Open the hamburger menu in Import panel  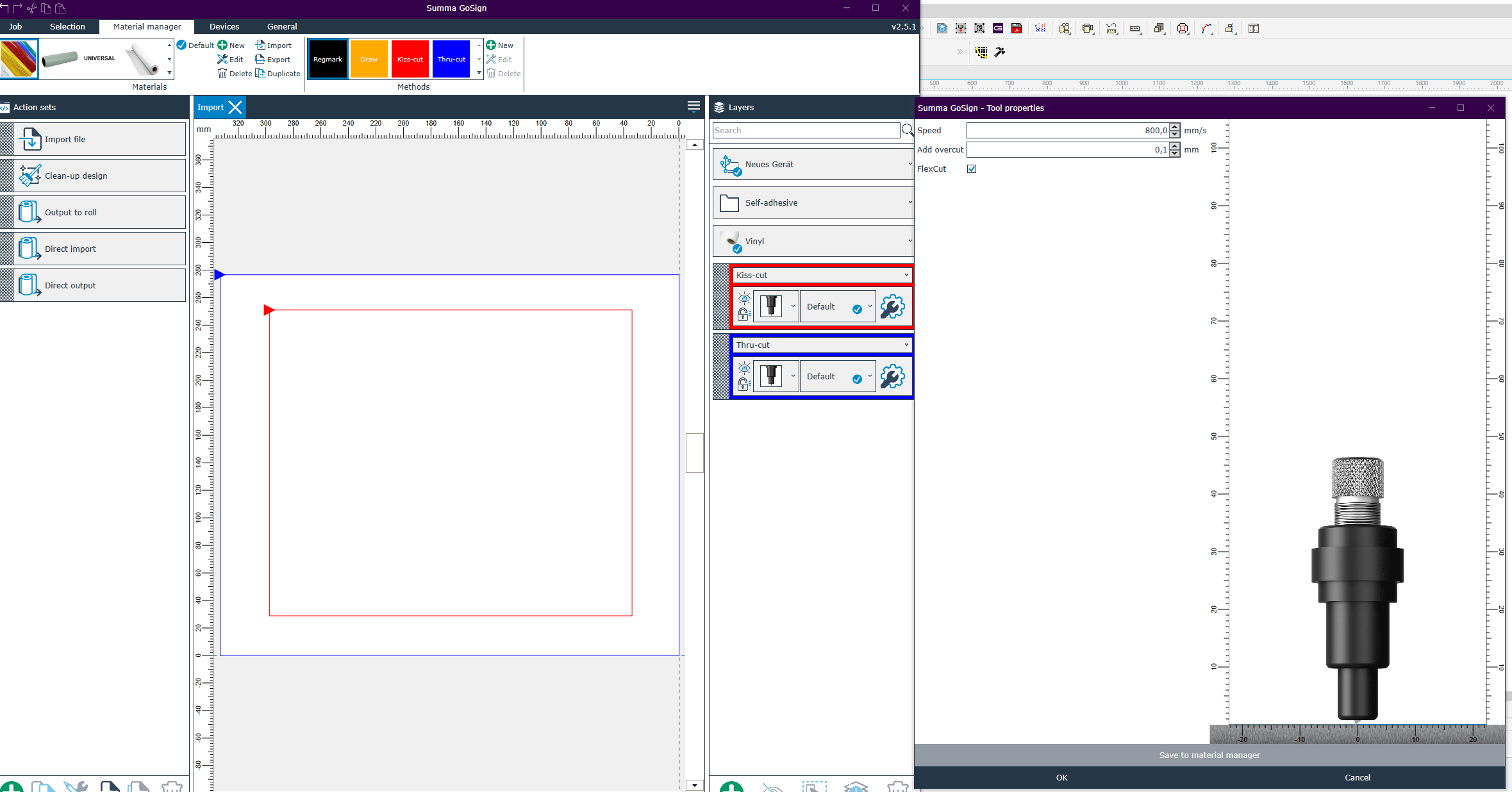[694, 106]
